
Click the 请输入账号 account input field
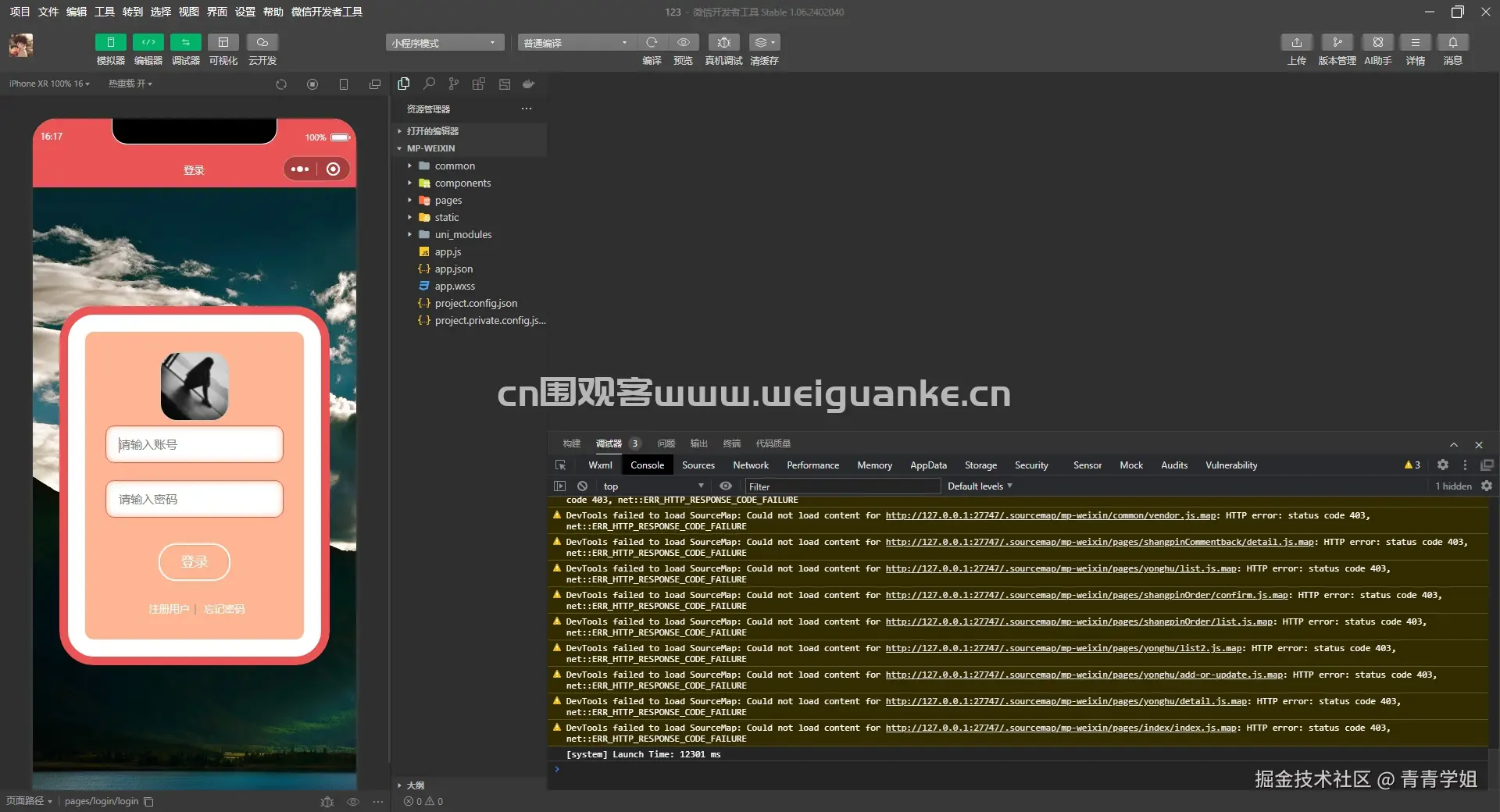pyautogui.click(x=195, y=444)
